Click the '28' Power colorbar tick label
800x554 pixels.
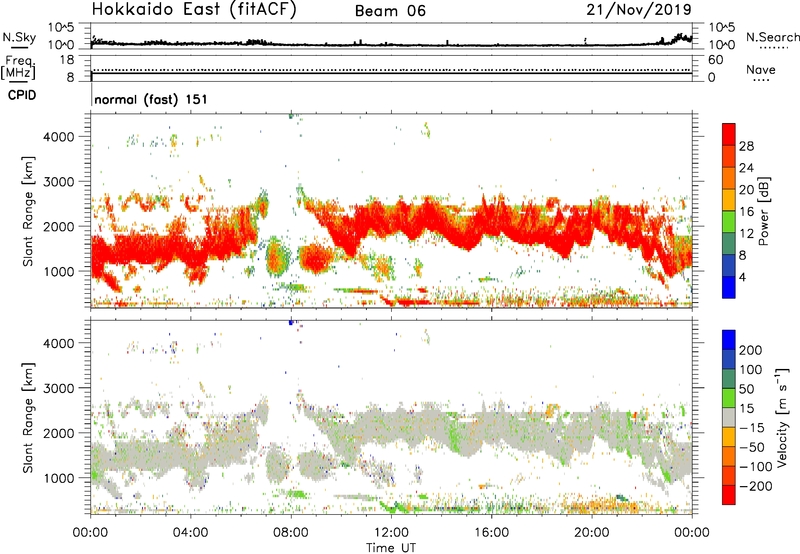[x=746, y=146]
